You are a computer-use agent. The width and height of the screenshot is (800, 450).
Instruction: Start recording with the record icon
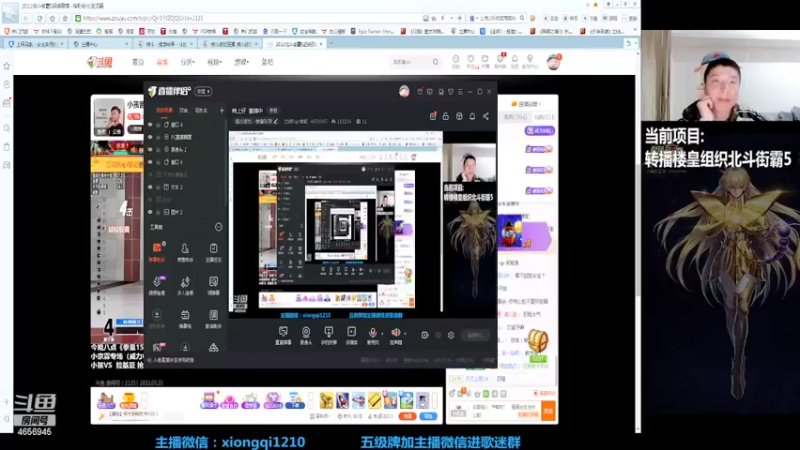click(x=424, y=335)
